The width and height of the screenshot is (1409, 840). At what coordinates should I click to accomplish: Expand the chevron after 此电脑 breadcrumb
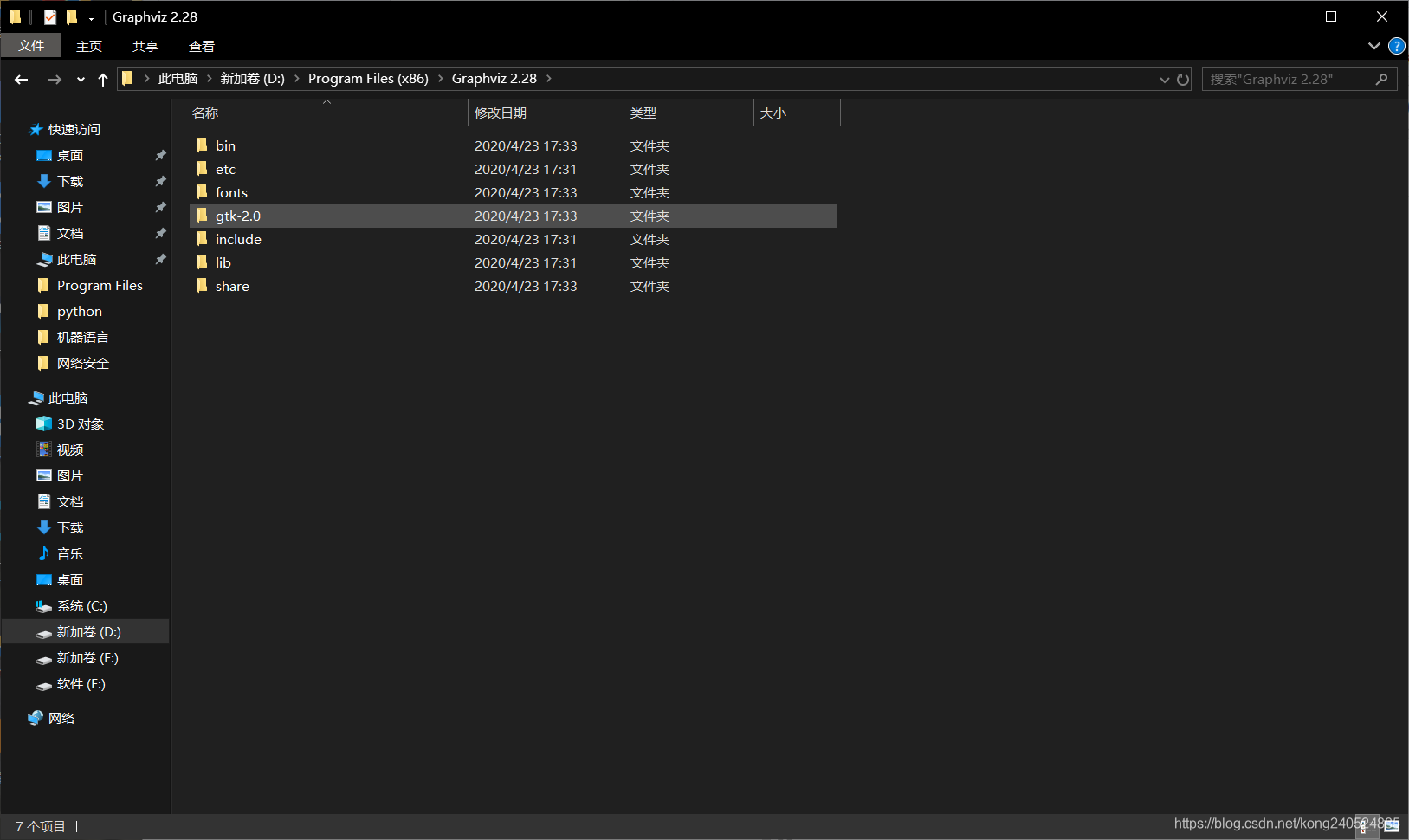pos(209,79)
